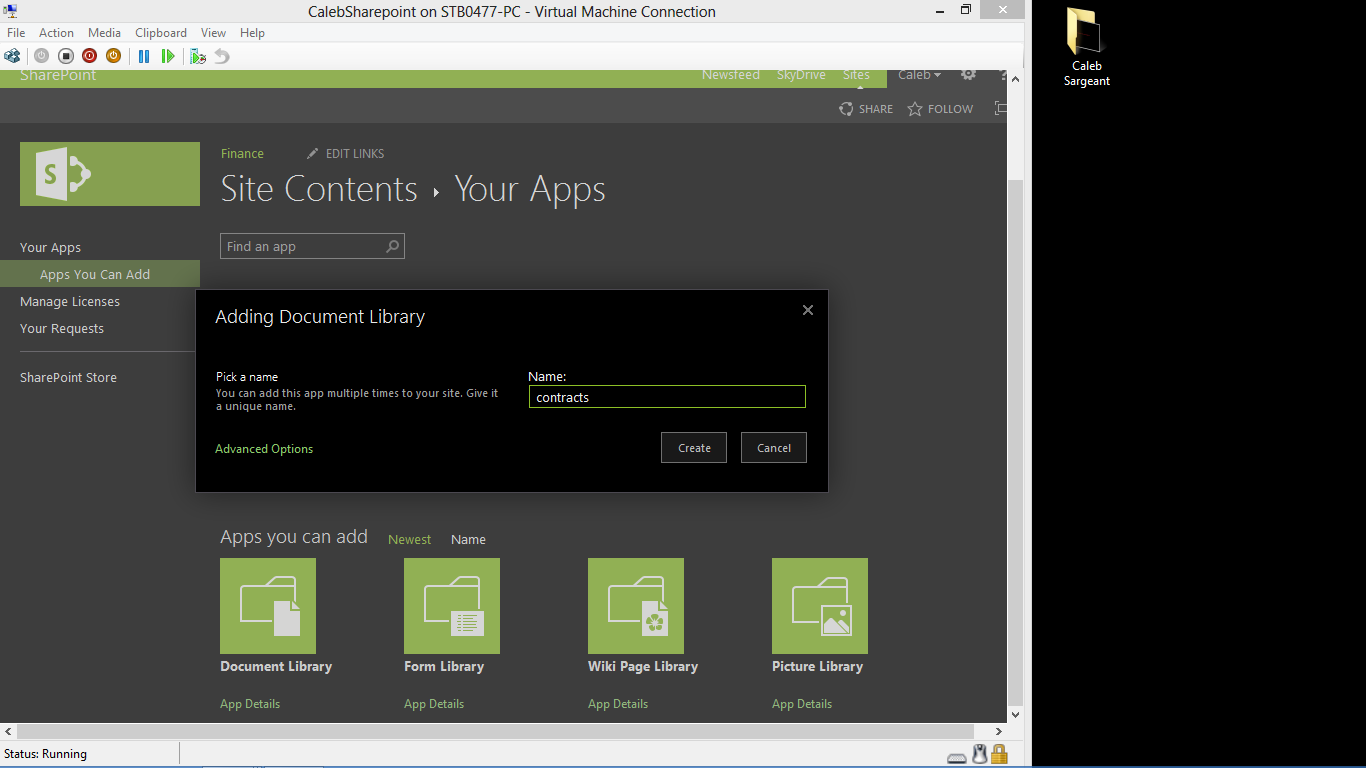This screenshot has width=1366, height=768.
Task: Click the vertical scrollbar up arrow
Action: click(1016, 79)
